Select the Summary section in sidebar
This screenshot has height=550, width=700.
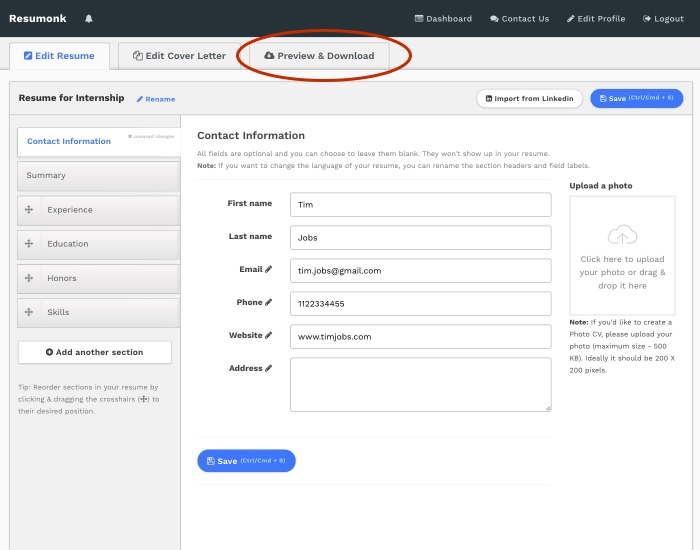[98, 175]
